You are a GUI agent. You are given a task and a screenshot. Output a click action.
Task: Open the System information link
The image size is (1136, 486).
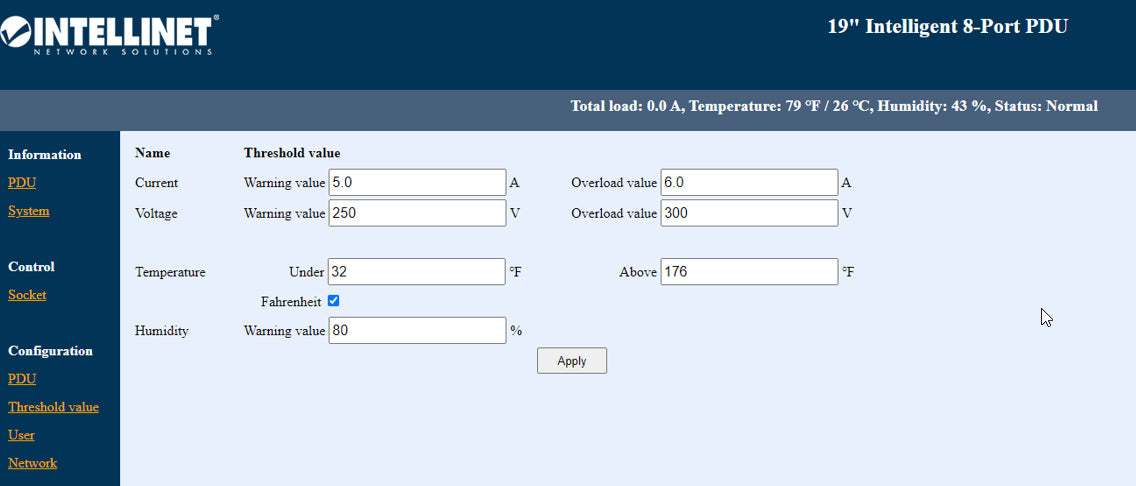click(28, 211)
